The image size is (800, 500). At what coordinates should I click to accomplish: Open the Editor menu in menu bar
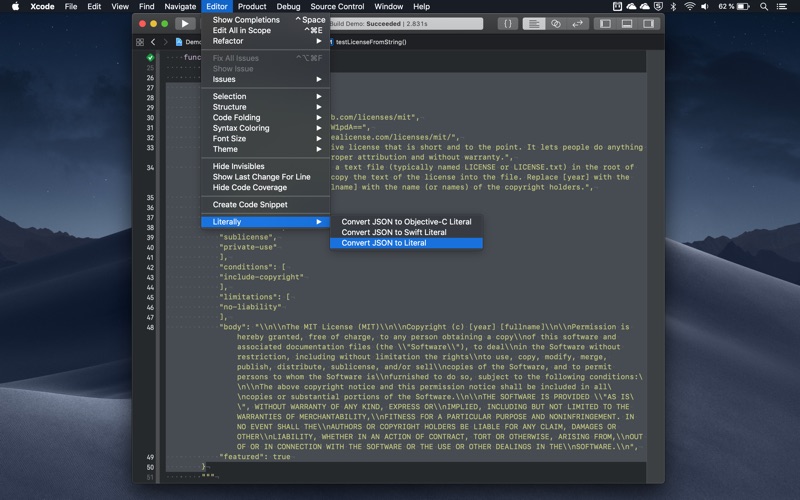click(217, 6)
